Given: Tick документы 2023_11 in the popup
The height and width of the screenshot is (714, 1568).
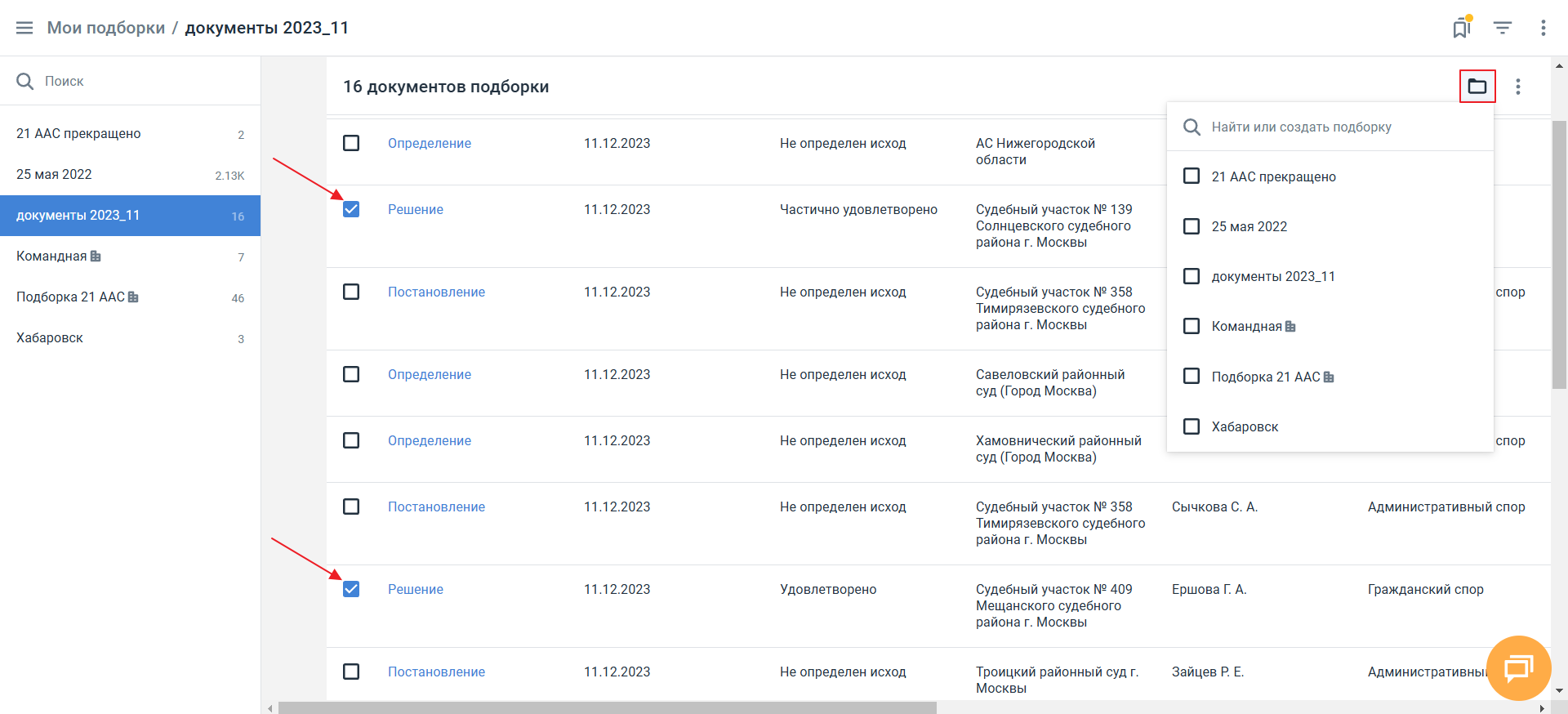Looking at the screenshot, I should pyautogui.click(x=1192, y=276).
